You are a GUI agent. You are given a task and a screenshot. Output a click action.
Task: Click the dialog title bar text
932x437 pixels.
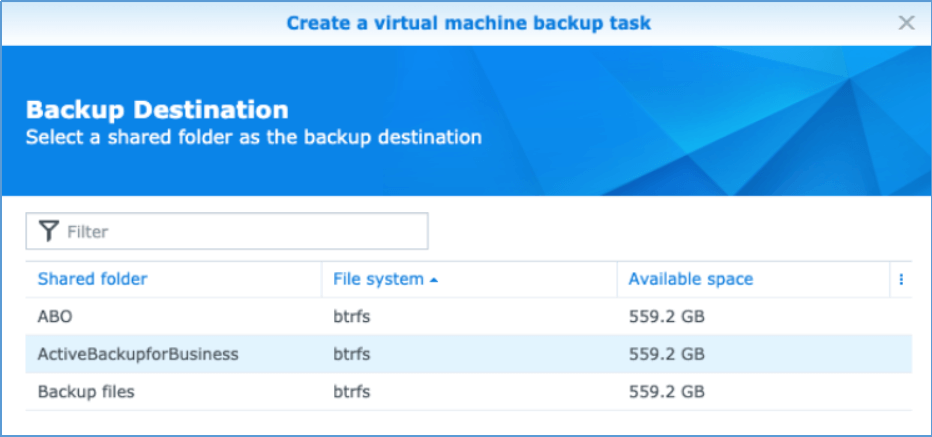(470, 22)
